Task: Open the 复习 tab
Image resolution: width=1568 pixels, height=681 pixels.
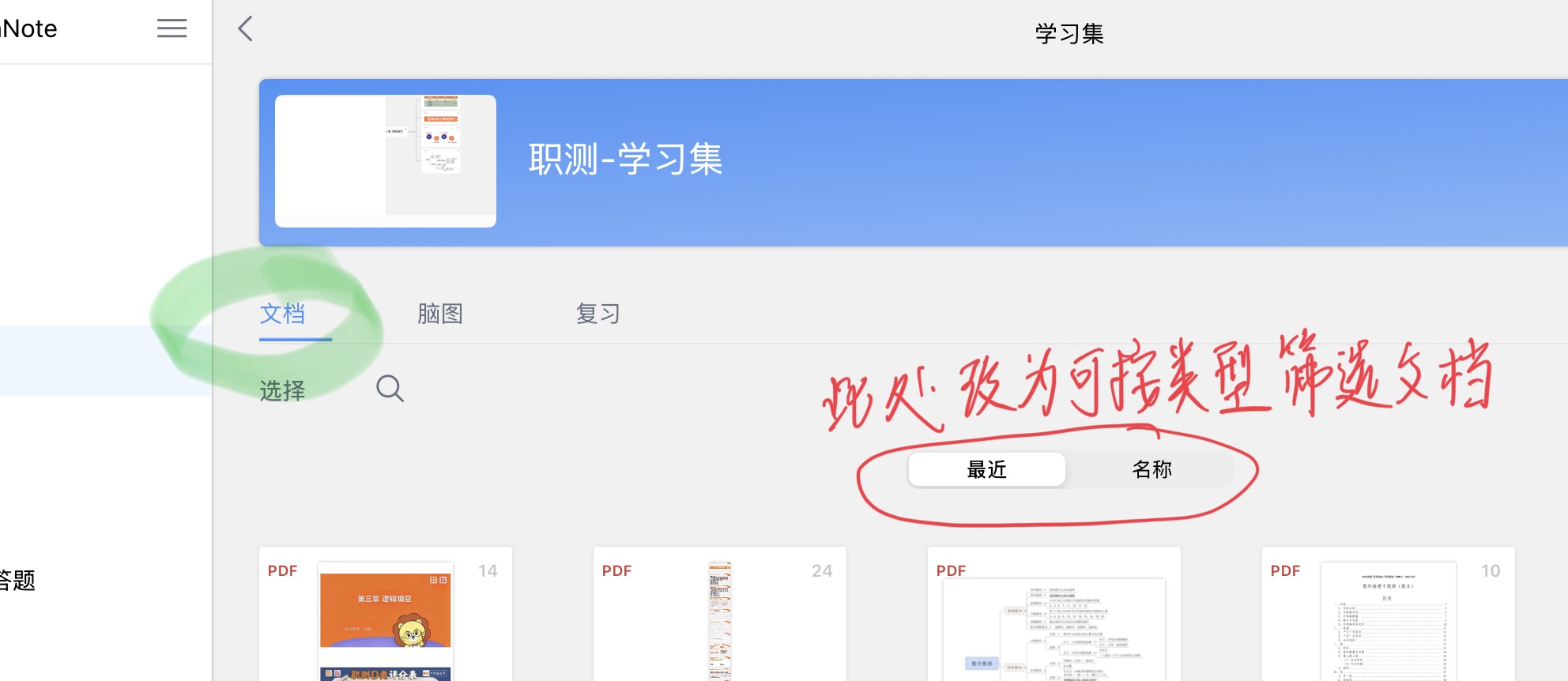Action: 598,314
